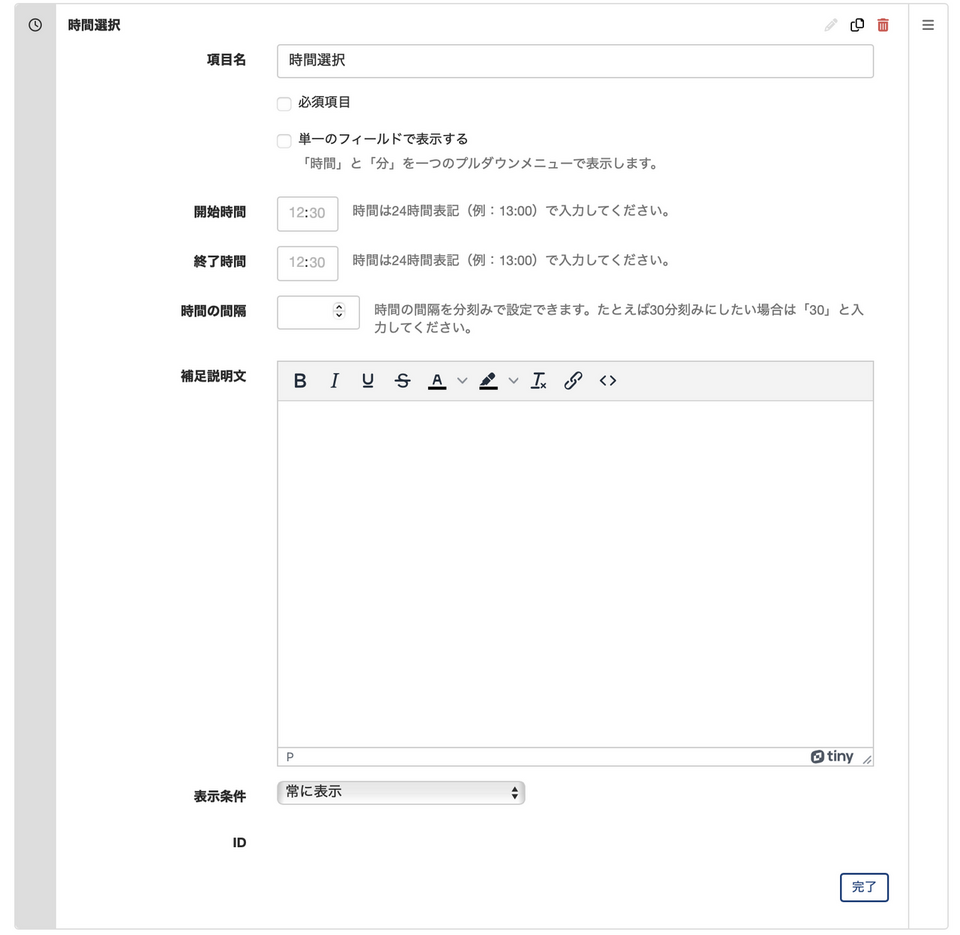The image size is (960, 935).
Task: Expand text color dropdown arrow
Action: [462, 381]
